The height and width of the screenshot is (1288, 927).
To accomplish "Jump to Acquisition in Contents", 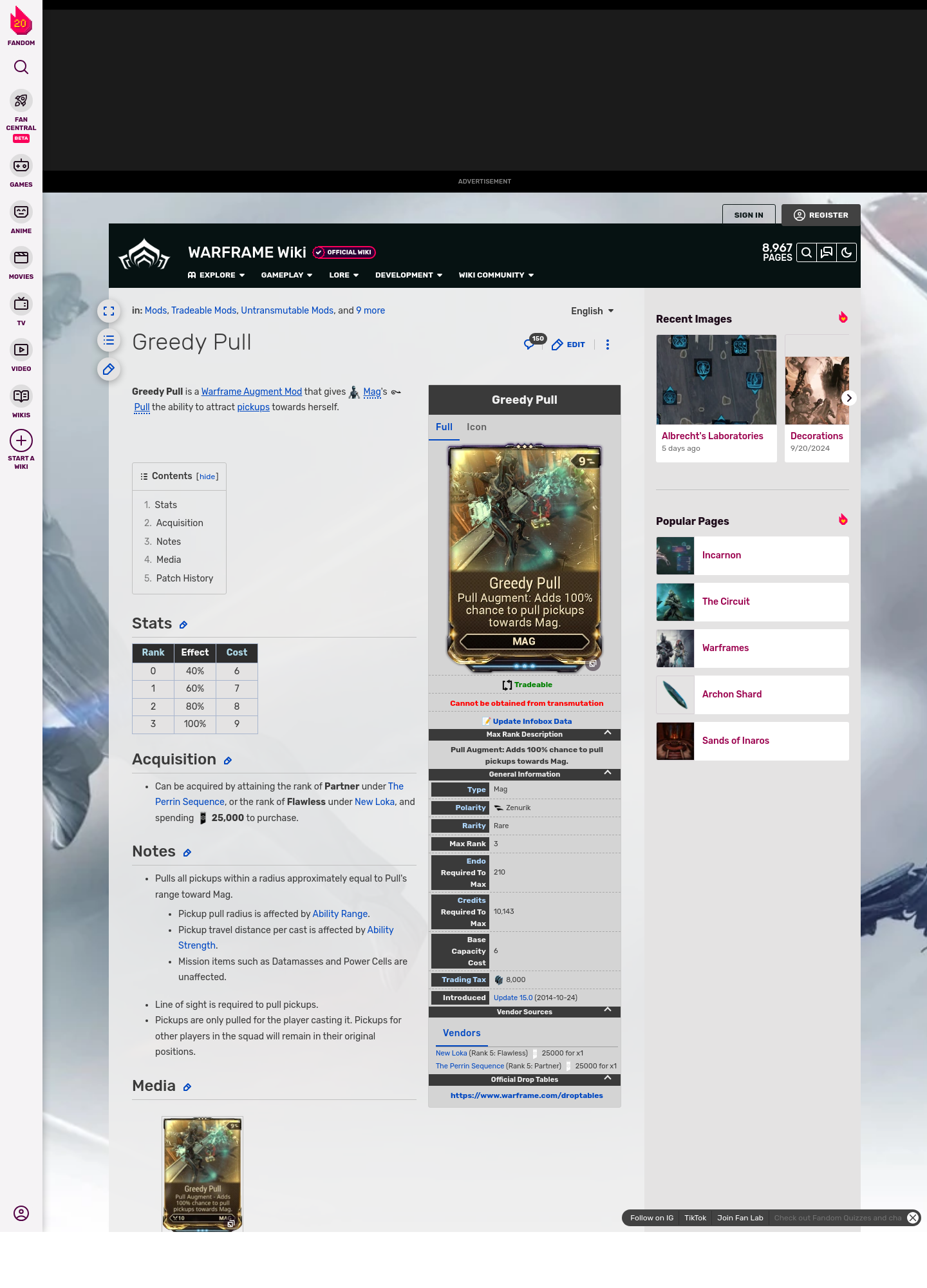I will pyautogui.click(x=180, y=523).
